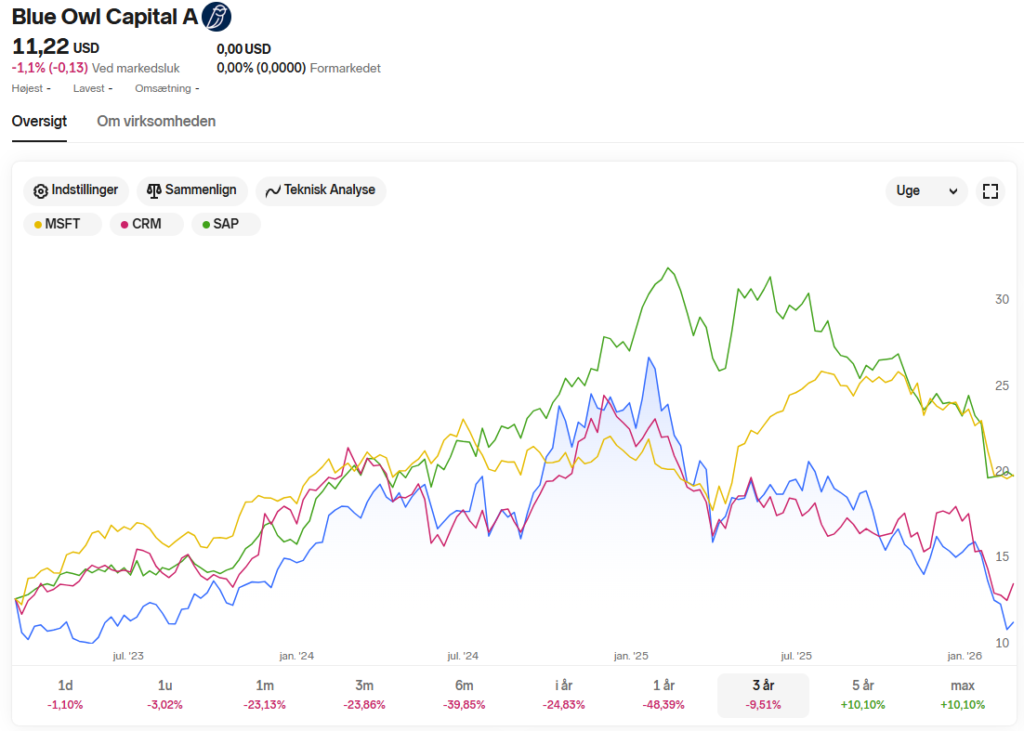This screenshot has height=731, width=1024.
Task: Click the wave icon in Teknisk Analyse
Action: point(272,191)
